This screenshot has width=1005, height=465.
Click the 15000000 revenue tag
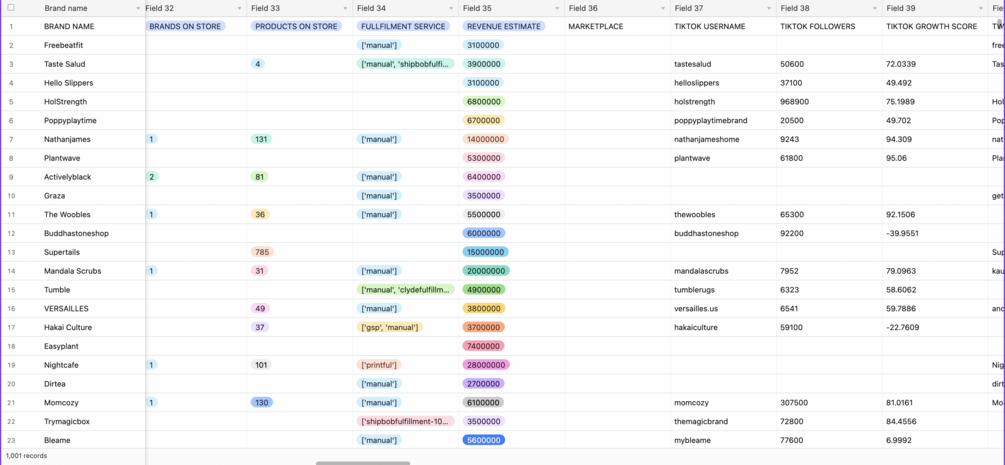click(486, 252)
